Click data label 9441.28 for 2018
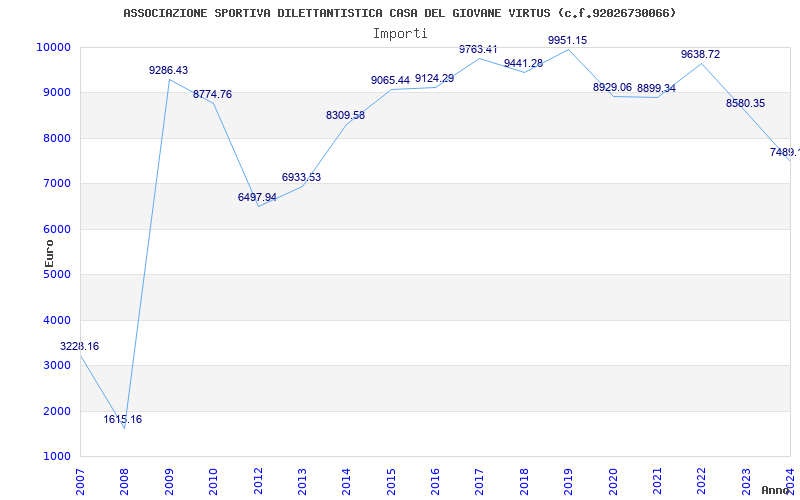Screen dimensions: 800x500 [523, 63]
